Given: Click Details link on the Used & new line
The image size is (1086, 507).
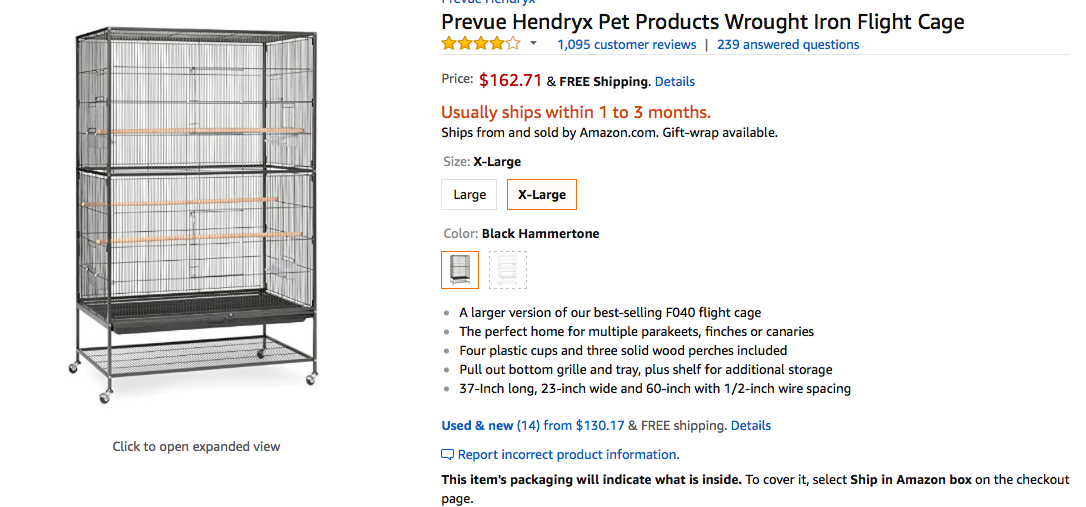Looking at the screenshot, I should tap(751, 426).
